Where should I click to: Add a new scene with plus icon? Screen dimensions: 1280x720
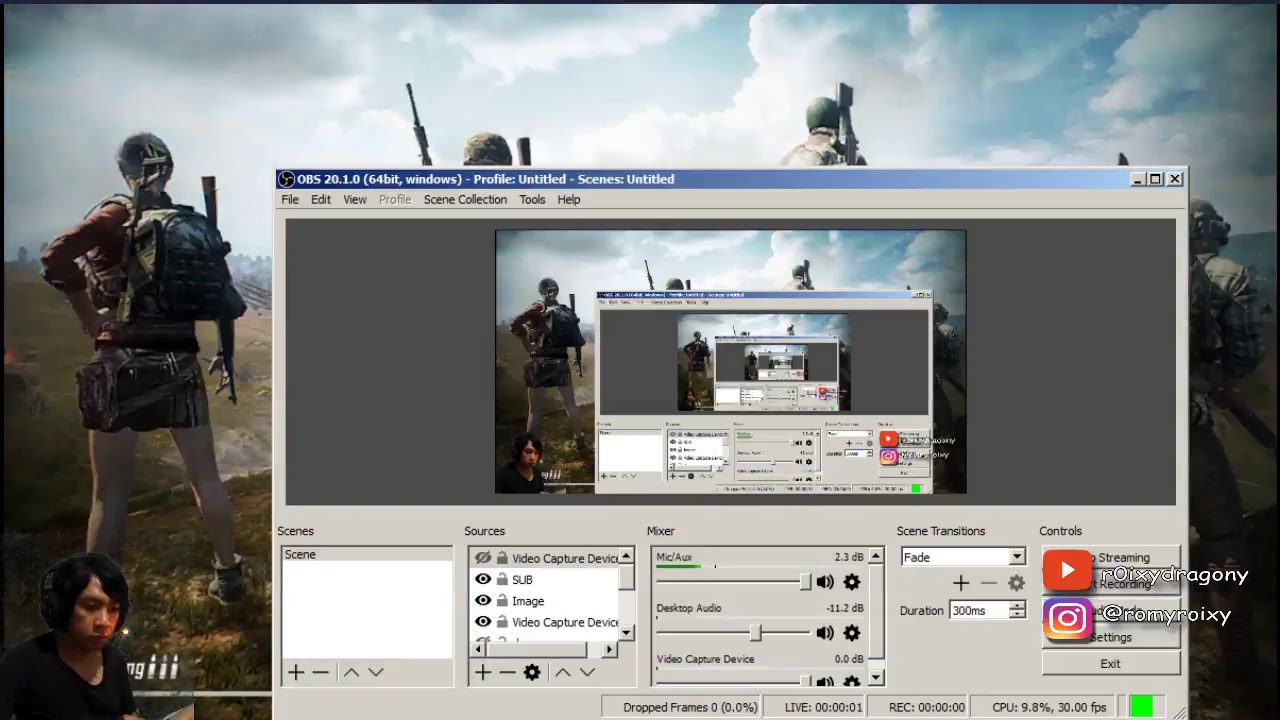point(296,672)
